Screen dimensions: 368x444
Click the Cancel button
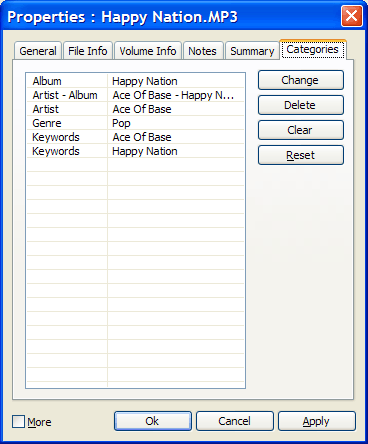235,421
